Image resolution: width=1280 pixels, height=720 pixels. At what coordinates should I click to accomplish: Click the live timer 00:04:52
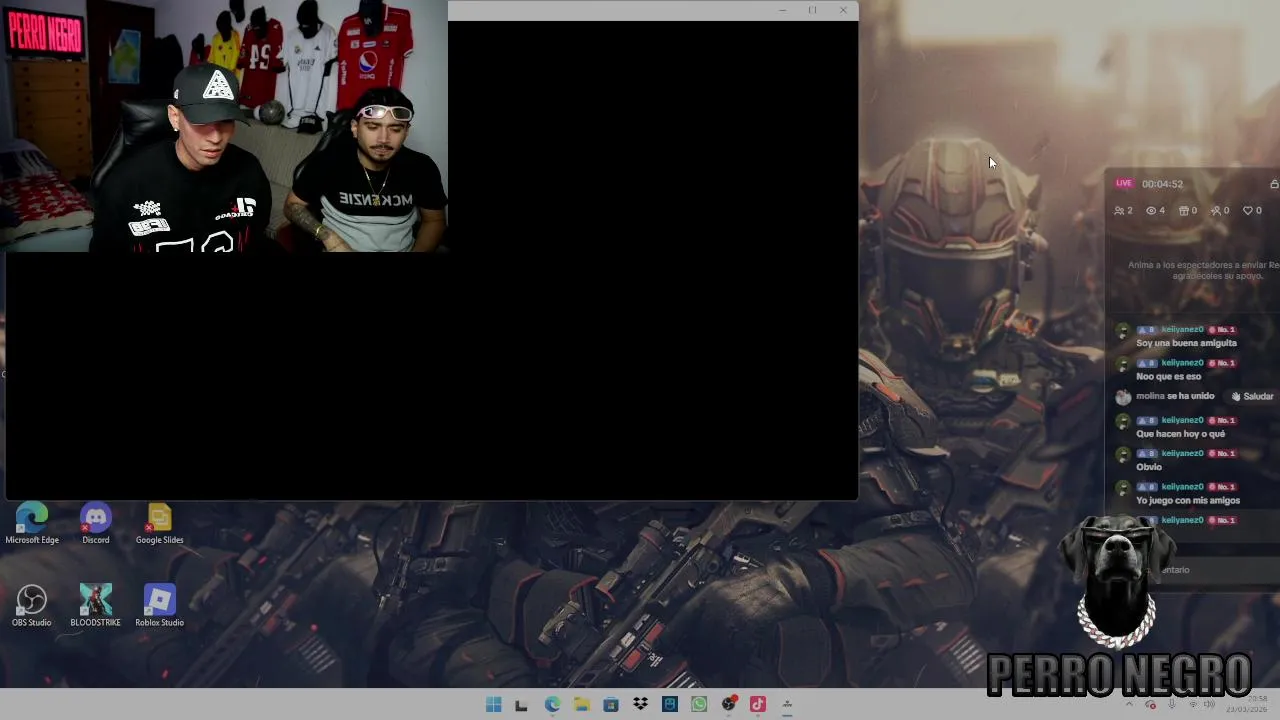(1162, 184)
